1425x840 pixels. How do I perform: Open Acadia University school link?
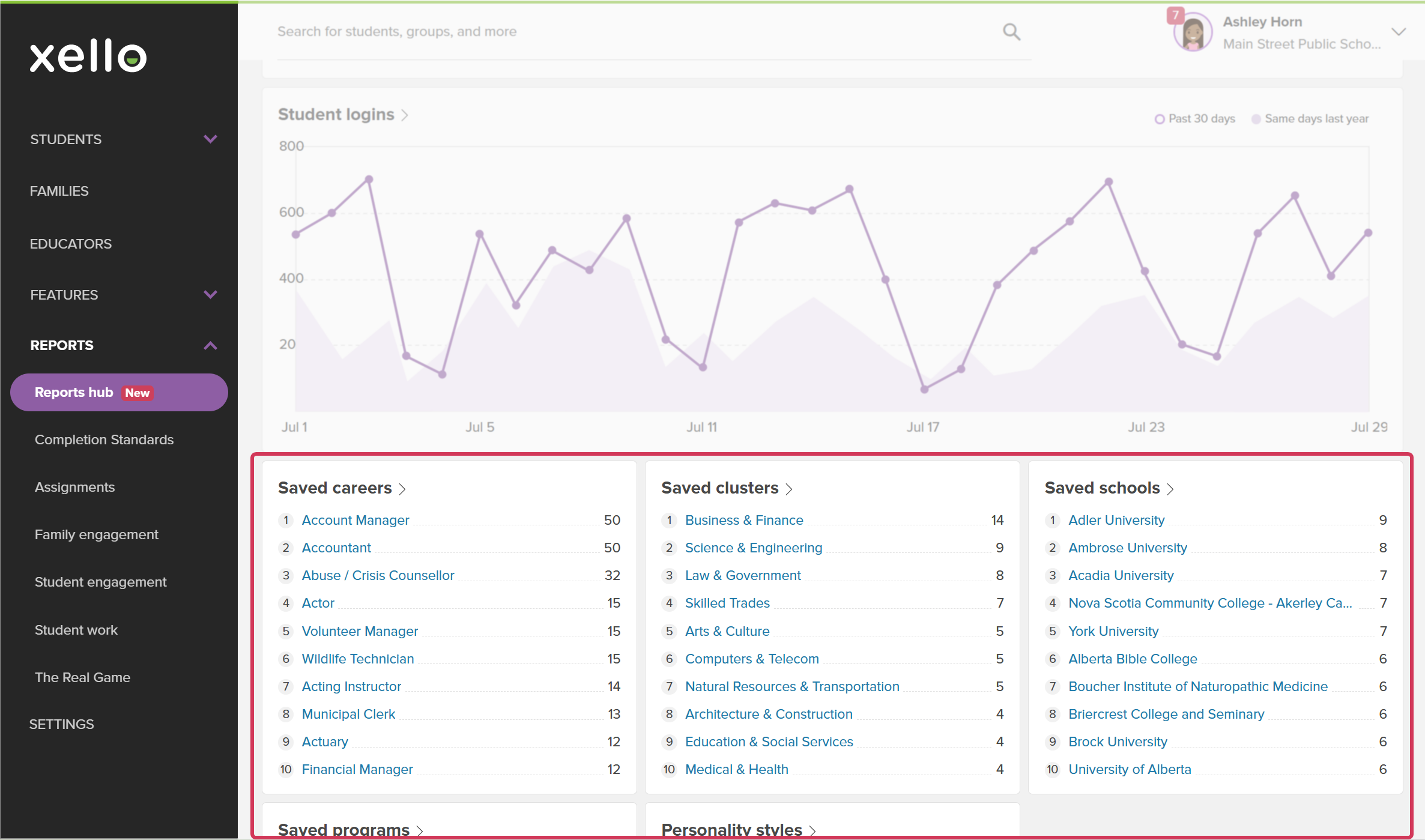(x=1121, y=575)
